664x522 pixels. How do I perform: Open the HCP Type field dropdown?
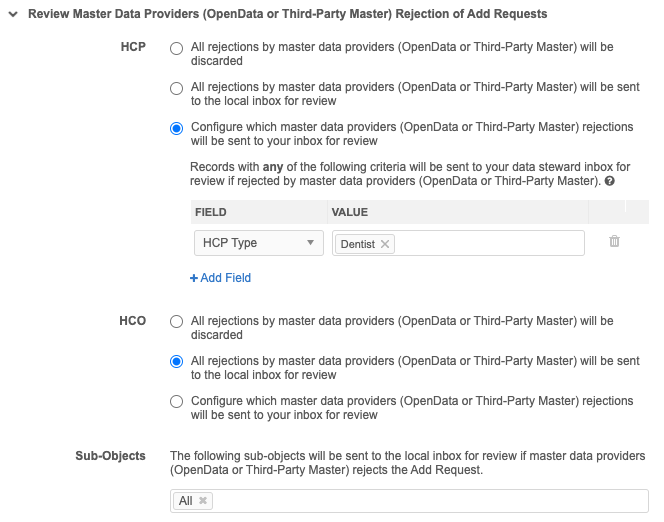pyautogui.click(x=257, y=243)
